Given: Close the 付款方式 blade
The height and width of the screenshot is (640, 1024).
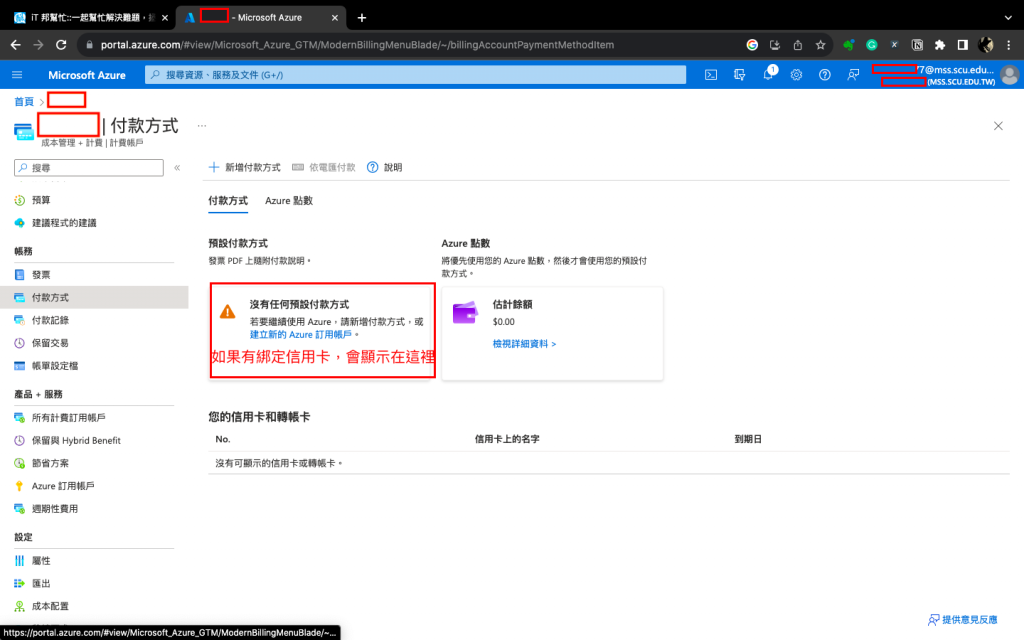Looking at the screenshot, I should click(998, 126).
